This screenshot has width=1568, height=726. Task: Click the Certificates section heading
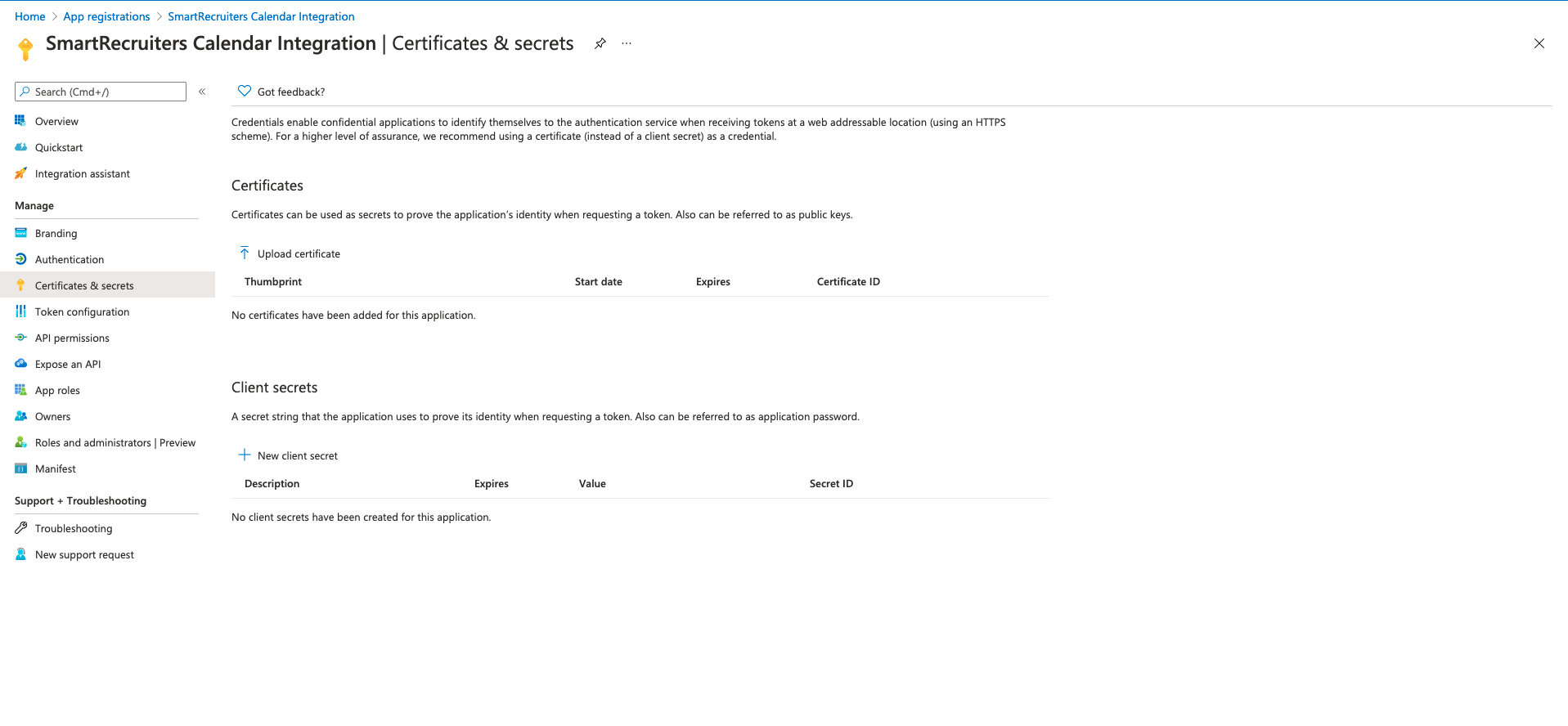point(267,186)
